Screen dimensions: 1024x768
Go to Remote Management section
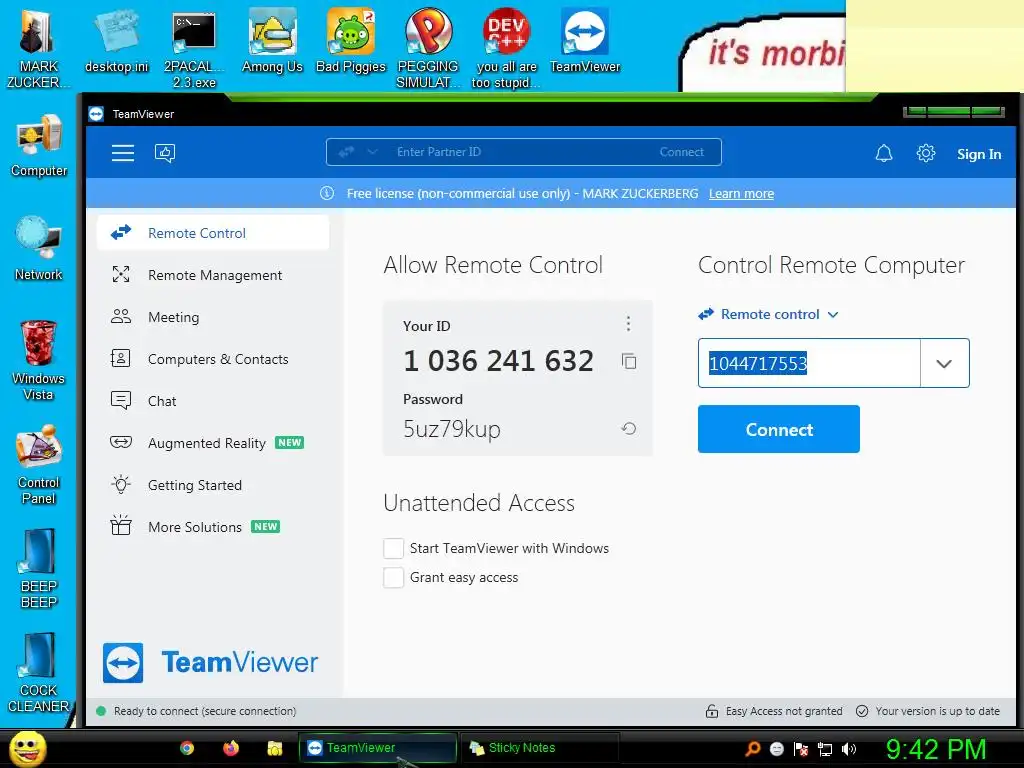(213, 275)
